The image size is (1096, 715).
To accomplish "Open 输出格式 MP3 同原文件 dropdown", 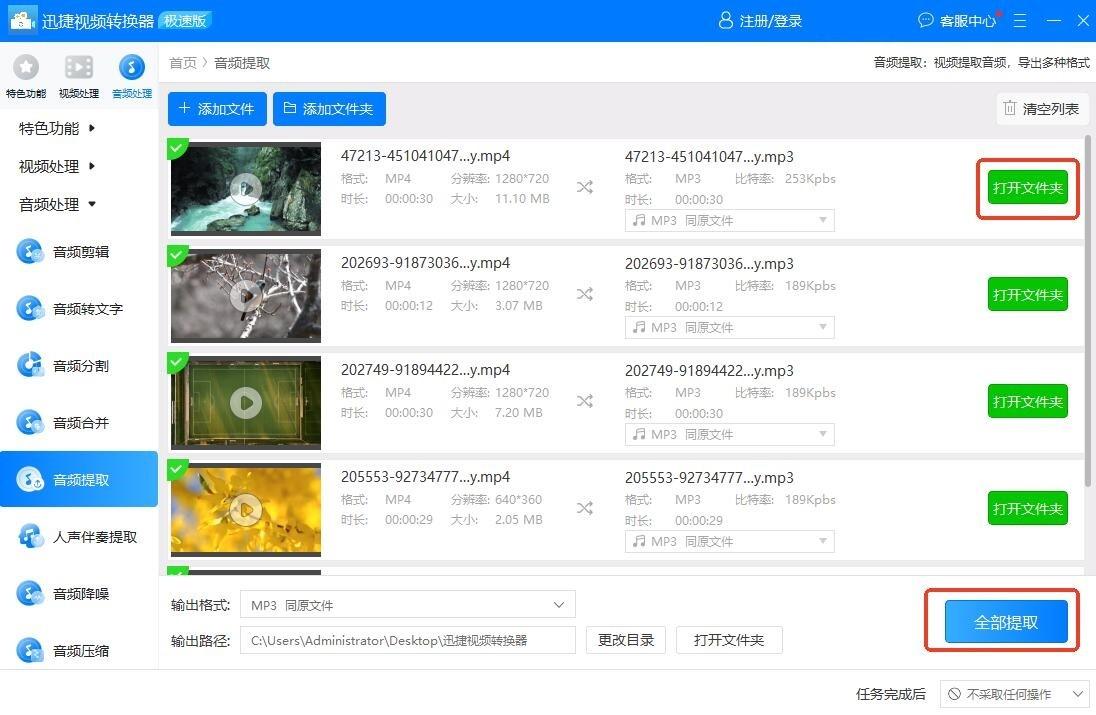I will 408,605.
